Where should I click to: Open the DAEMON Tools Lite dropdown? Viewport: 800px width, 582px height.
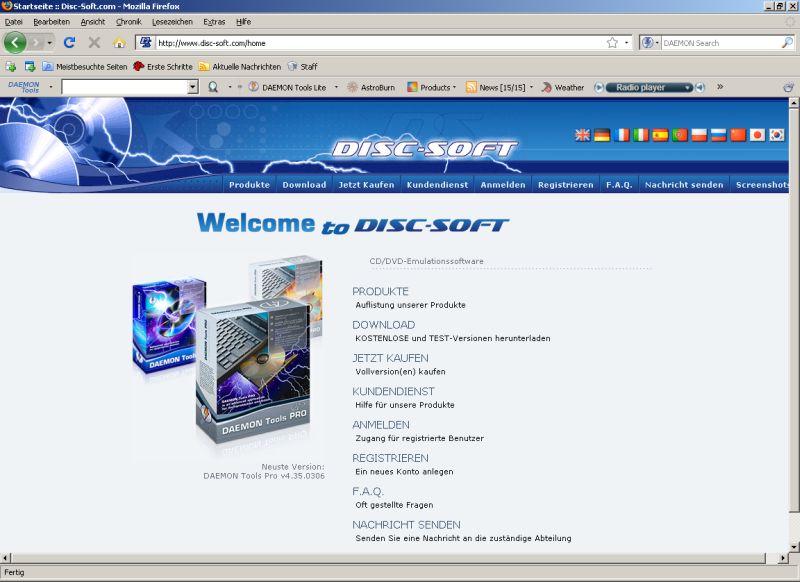click(336, 87)
